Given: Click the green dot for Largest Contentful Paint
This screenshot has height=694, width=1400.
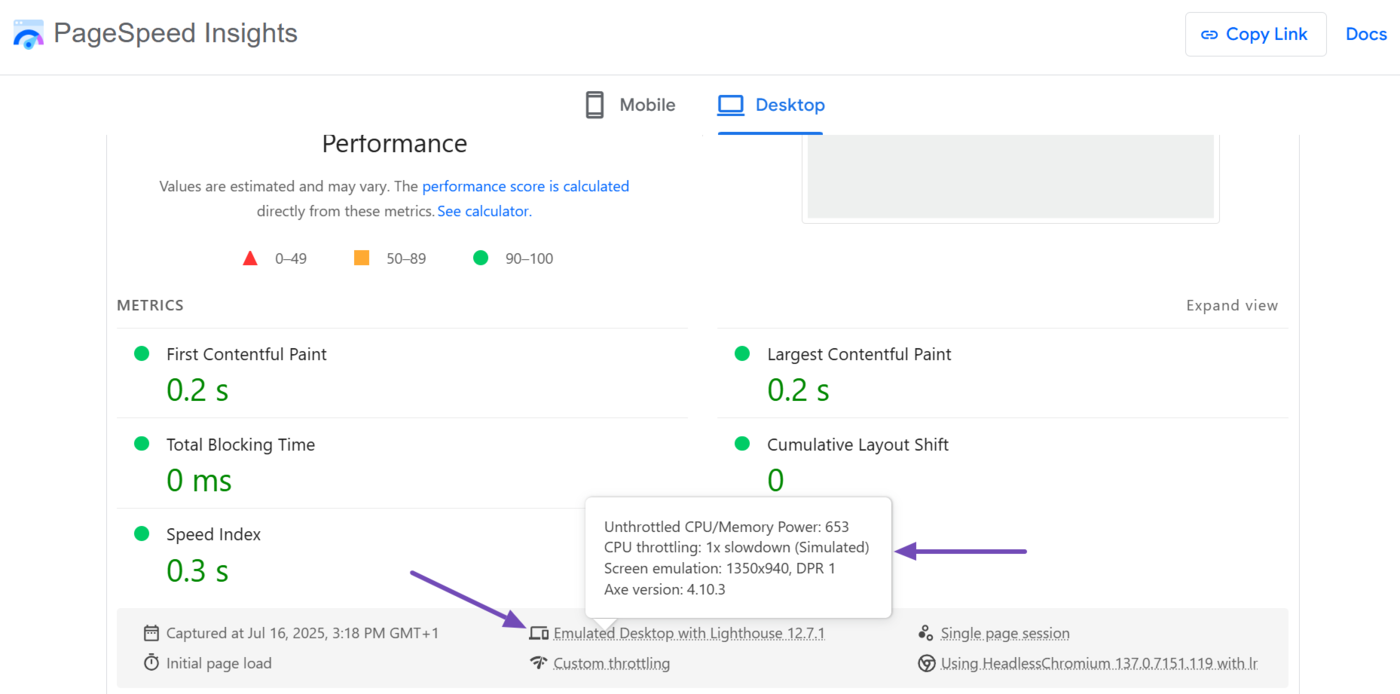Looking at the screenshot, I should pos(742,353).
